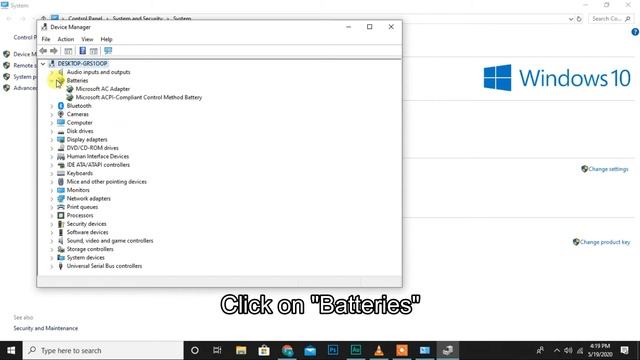Click the refresh button in System address bar
The height and width of the screenshot is (360, 640).
point(579,19)
